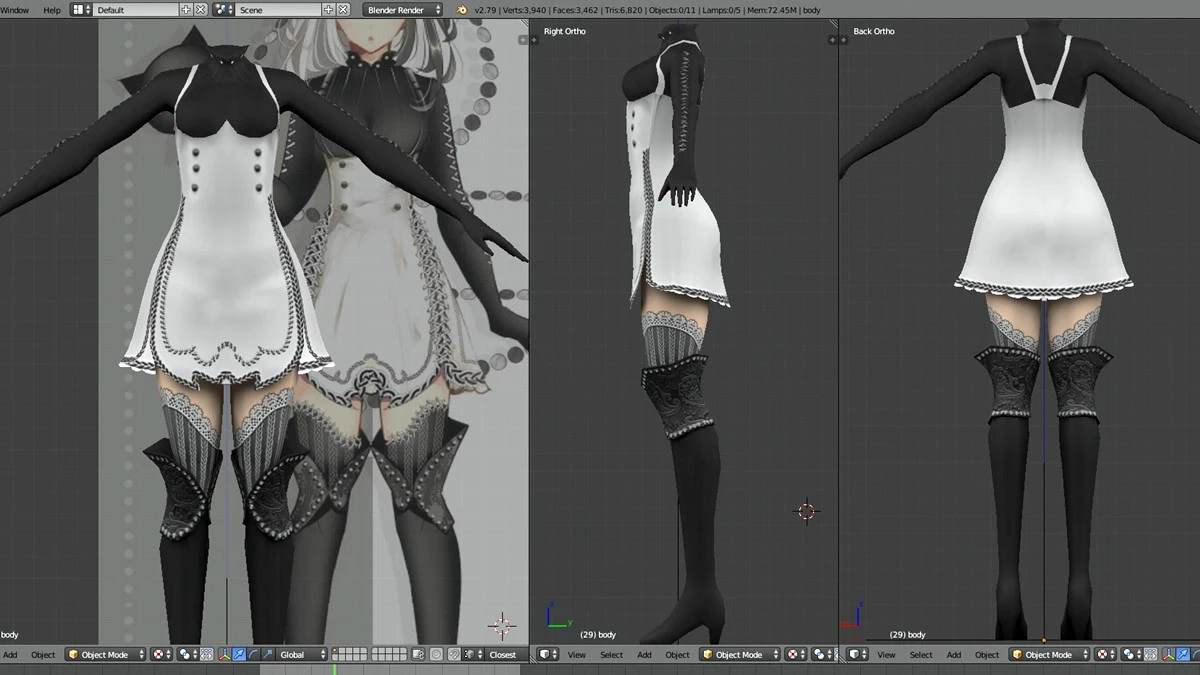Open Select menu in Back Ortho viewport

coord(921,655)
